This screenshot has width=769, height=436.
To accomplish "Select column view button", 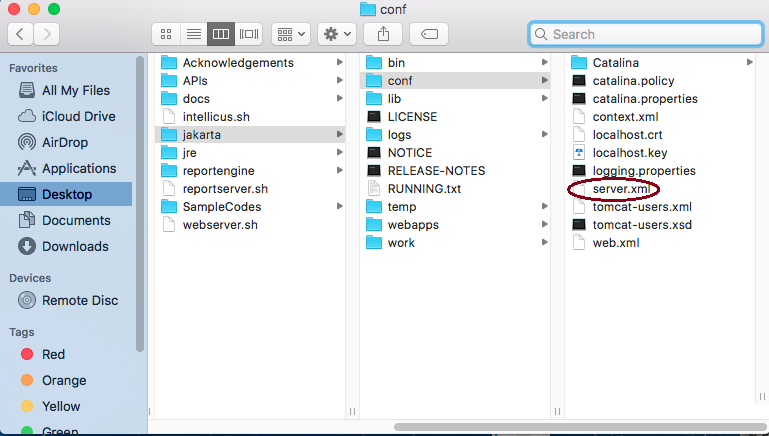I will click(221, 34).
